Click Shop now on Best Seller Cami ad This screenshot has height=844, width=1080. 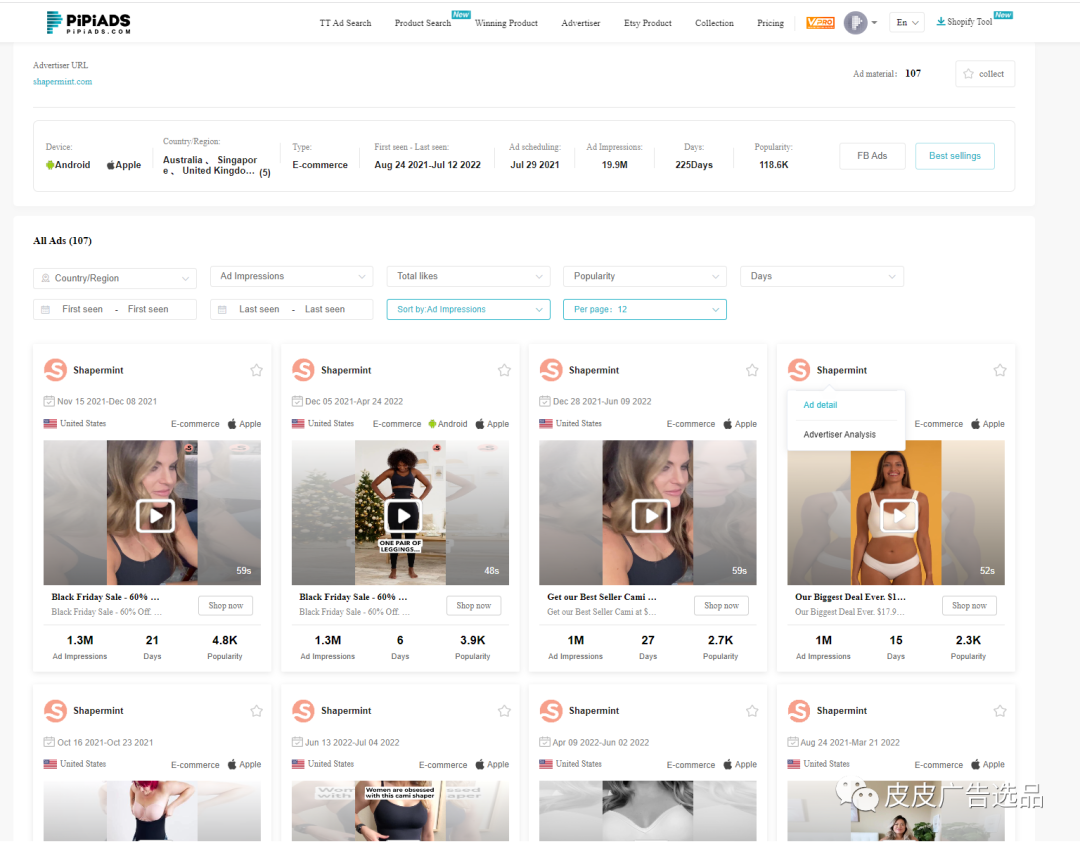(721, 606)
